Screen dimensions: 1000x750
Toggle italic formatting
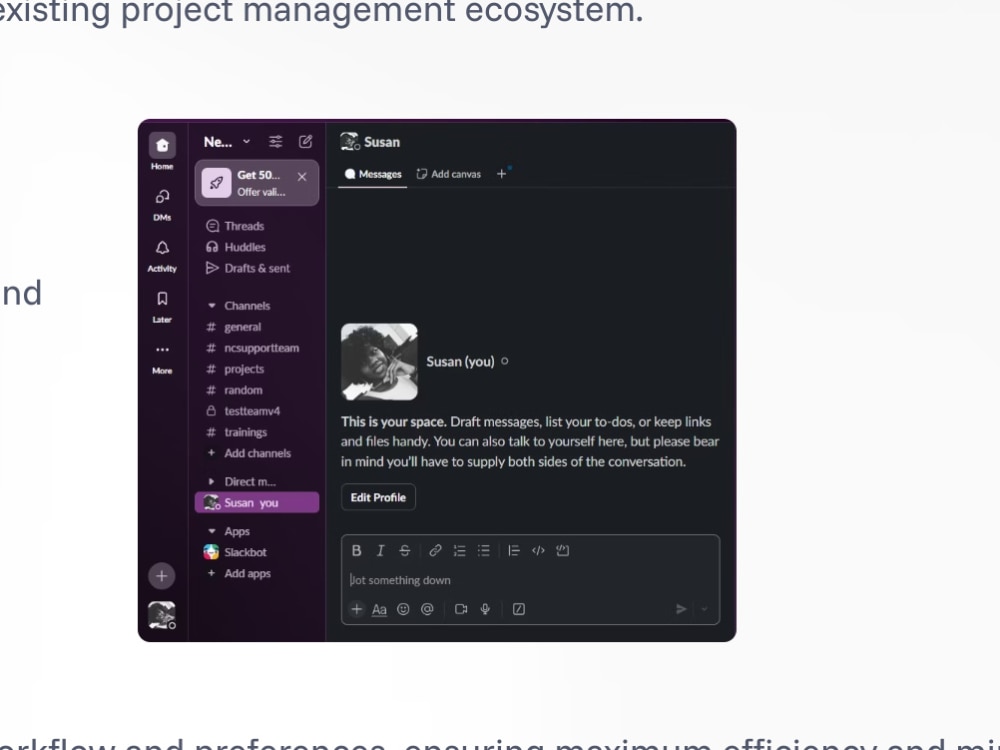pos(380,550)
